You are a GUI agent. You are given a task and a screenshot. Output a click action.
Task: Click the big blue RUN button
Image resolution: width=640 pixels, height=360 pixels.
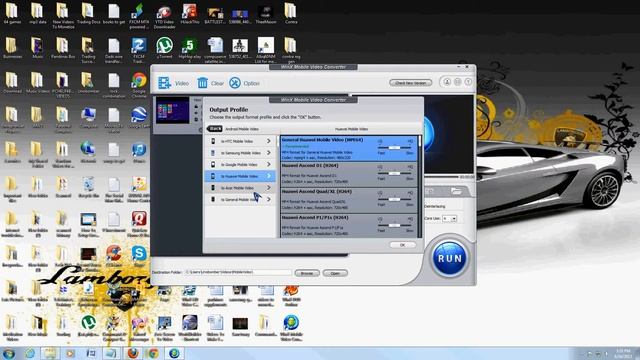(x=449, y=258)
